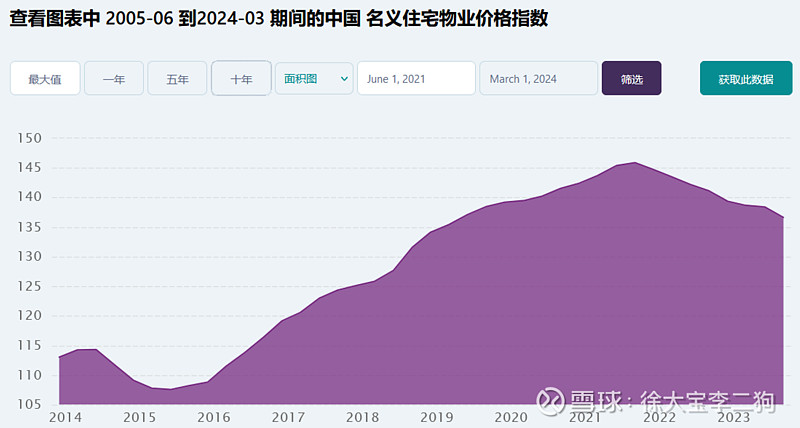800x428 pixels.
Task: Click the 120 y-axis label
Action: click(29, 316)
